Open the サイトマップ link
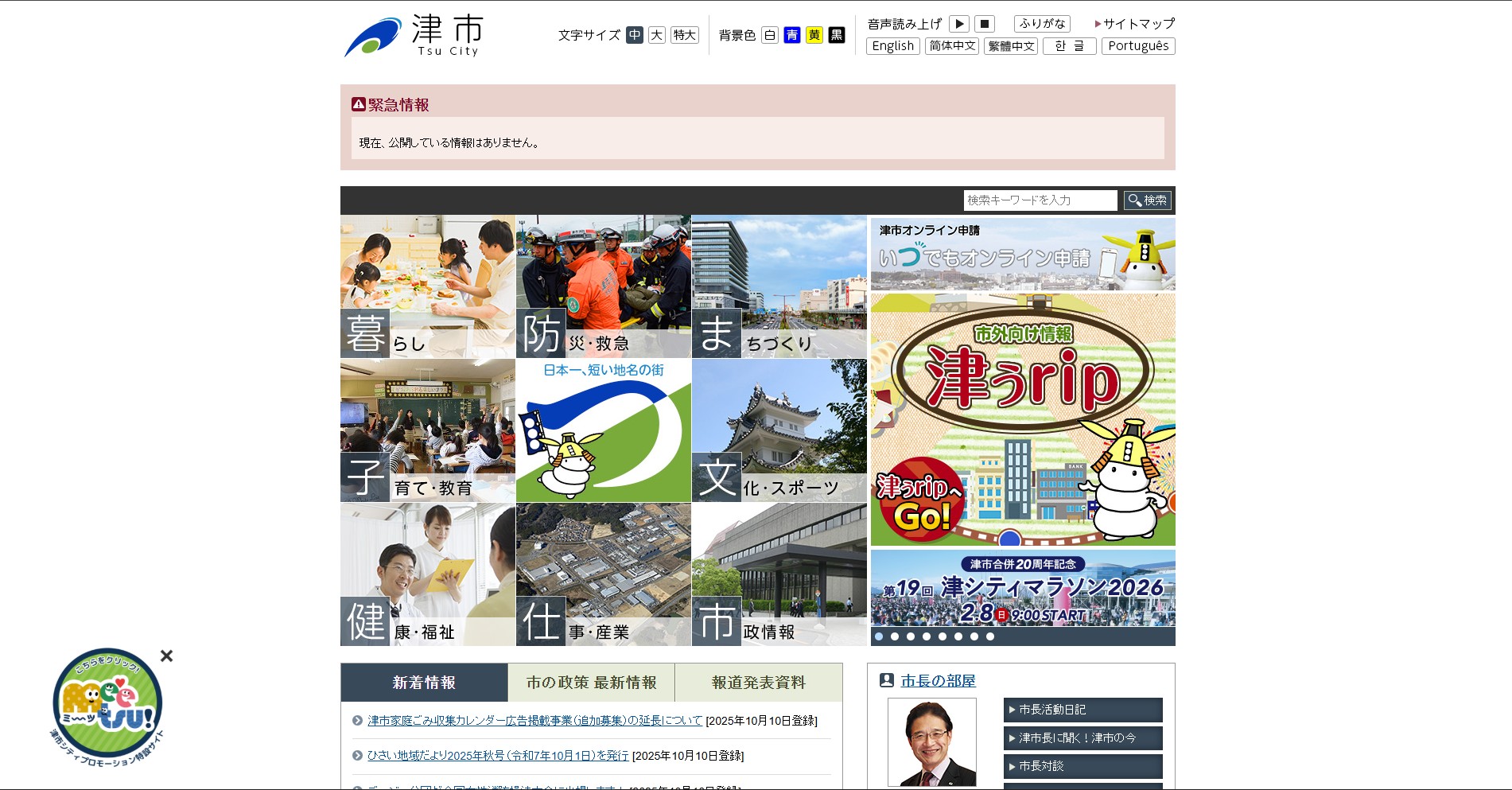This screenshot has width=1512, height=790. 1135,24
